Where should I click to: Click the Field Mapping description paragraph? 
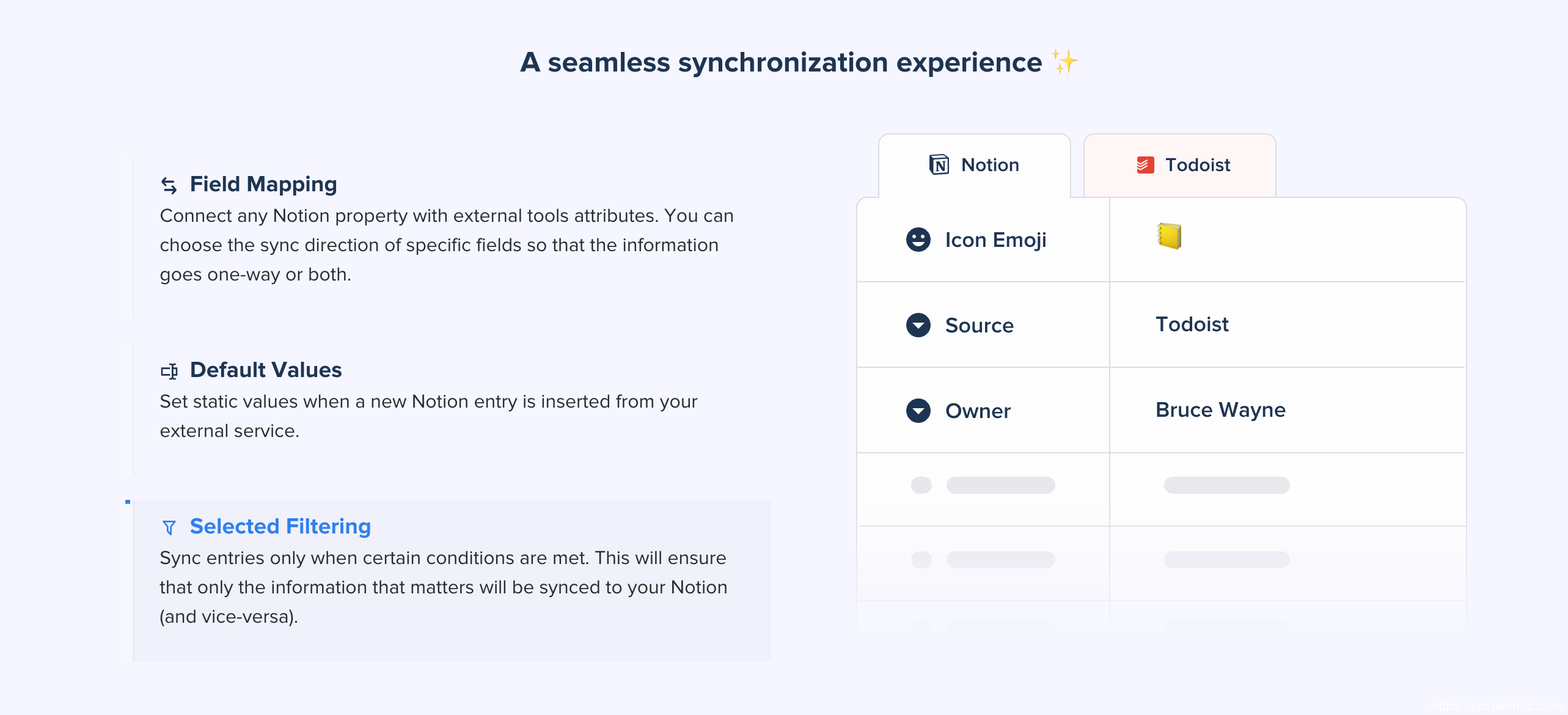point(447,245)
